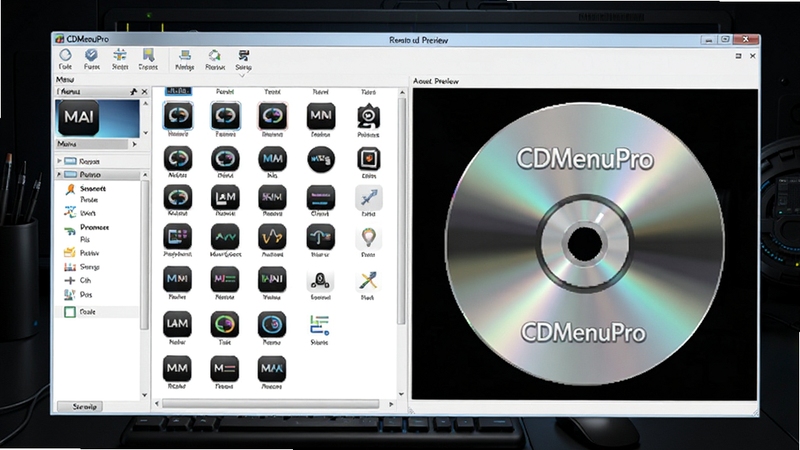The image size is (800, 450).
Task: Select the highlighted blue tab above the icon grid
Action: click(179, 91)
